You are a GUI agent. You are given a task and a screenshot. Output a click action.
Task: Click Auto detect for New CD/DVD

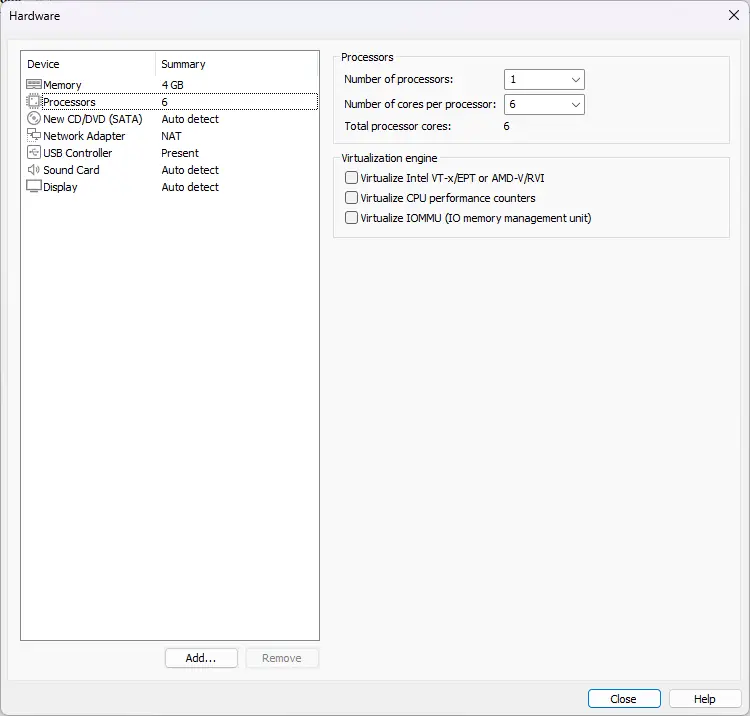click(190, 119)
